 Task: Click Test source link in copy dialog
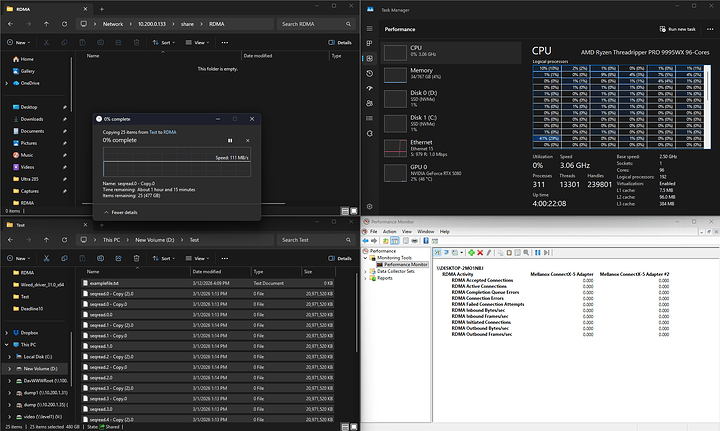pos(153,132)
